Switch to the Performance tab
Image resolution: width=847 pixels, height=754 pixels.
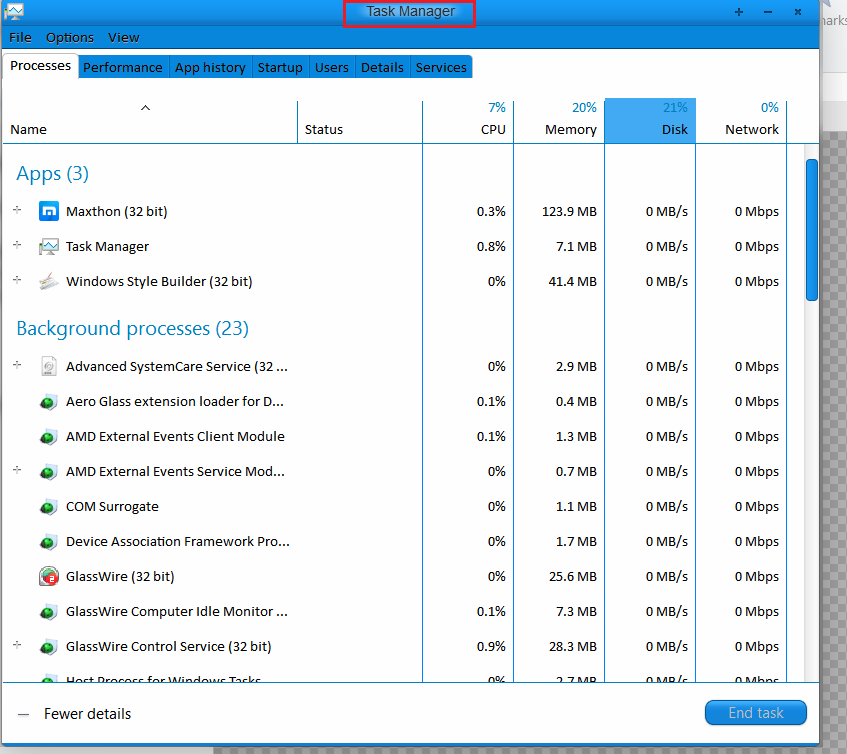(x=123, y=67)
